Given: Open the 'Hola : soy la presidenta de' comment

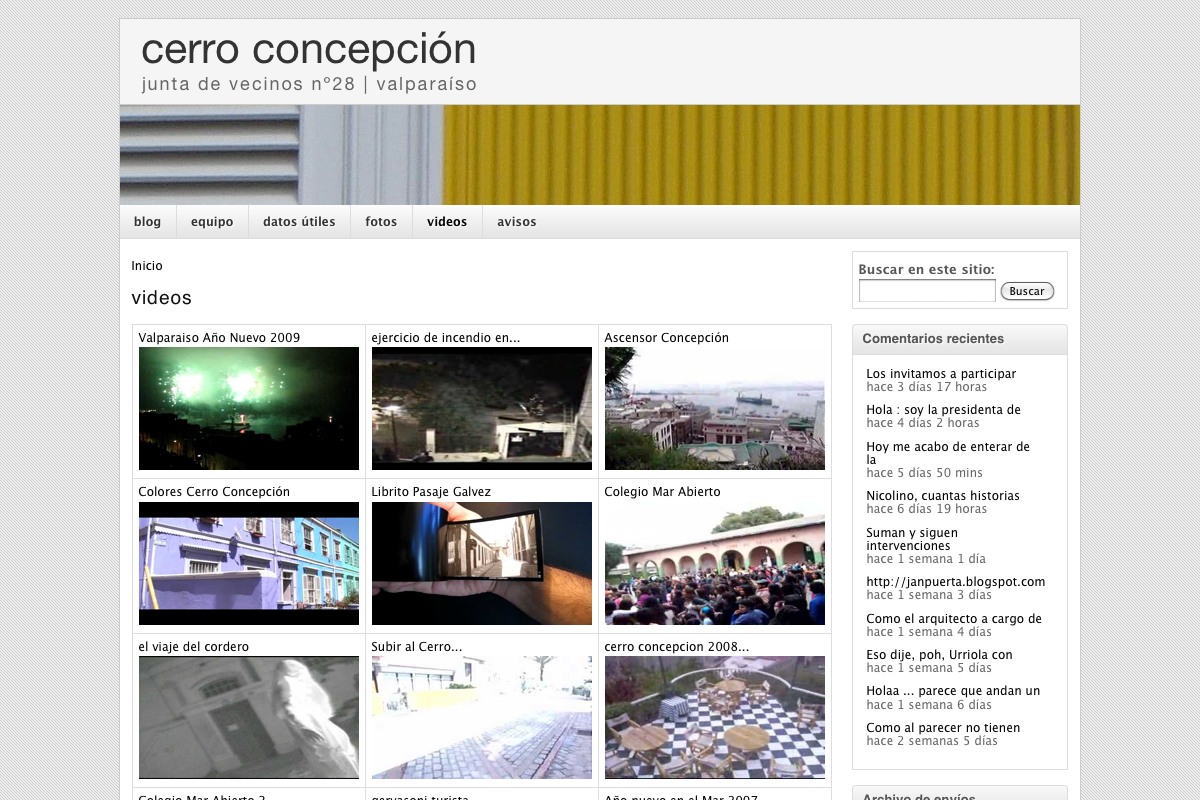Looking at the screenshot, I should coord(944,410).
